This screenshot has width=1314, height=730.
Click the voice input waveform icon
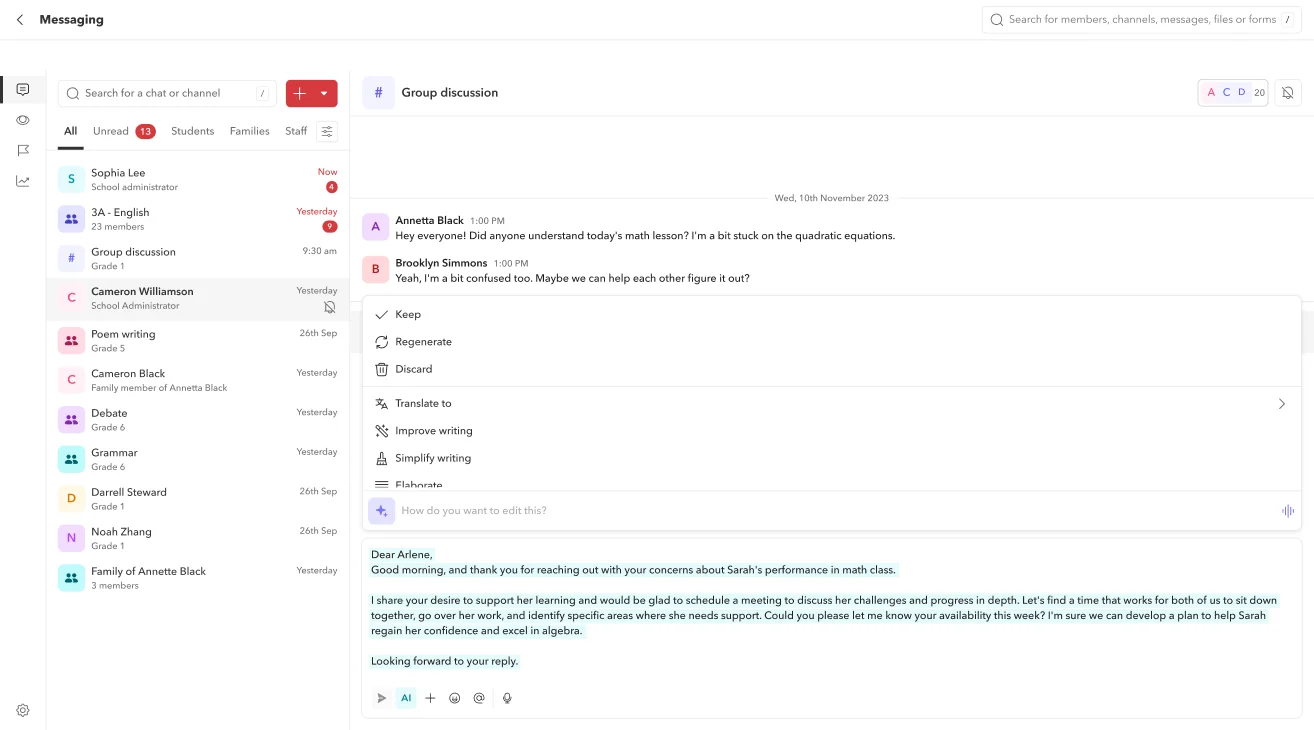click(x=1288, y=511)
